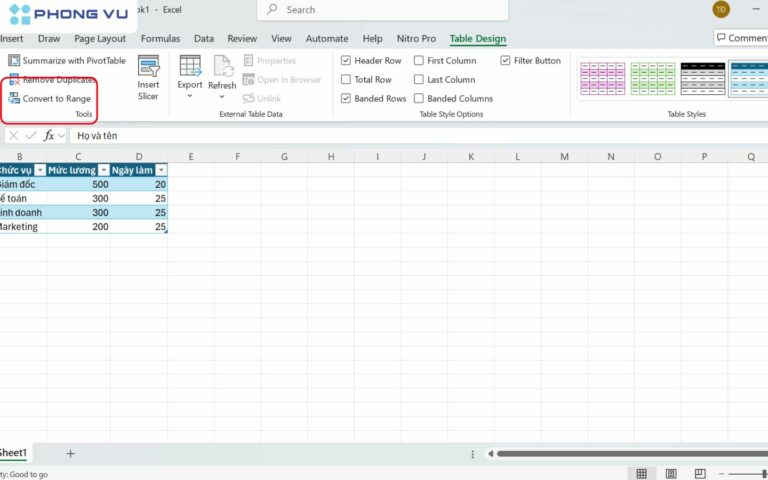768x480 pixels.
Task: Toggle Header Row checkbox
Action: (x=346, y=60)
